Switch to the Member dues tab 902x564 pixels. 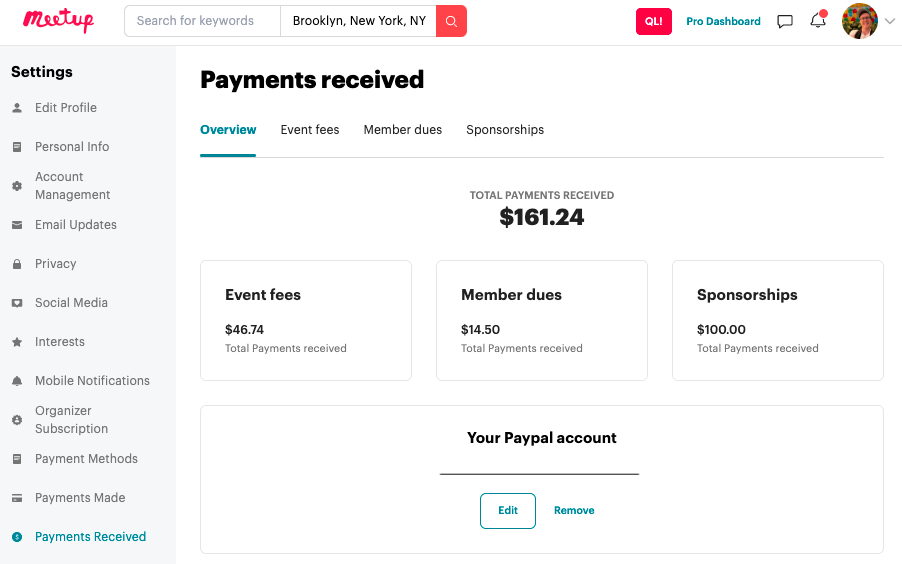[403, 130]
